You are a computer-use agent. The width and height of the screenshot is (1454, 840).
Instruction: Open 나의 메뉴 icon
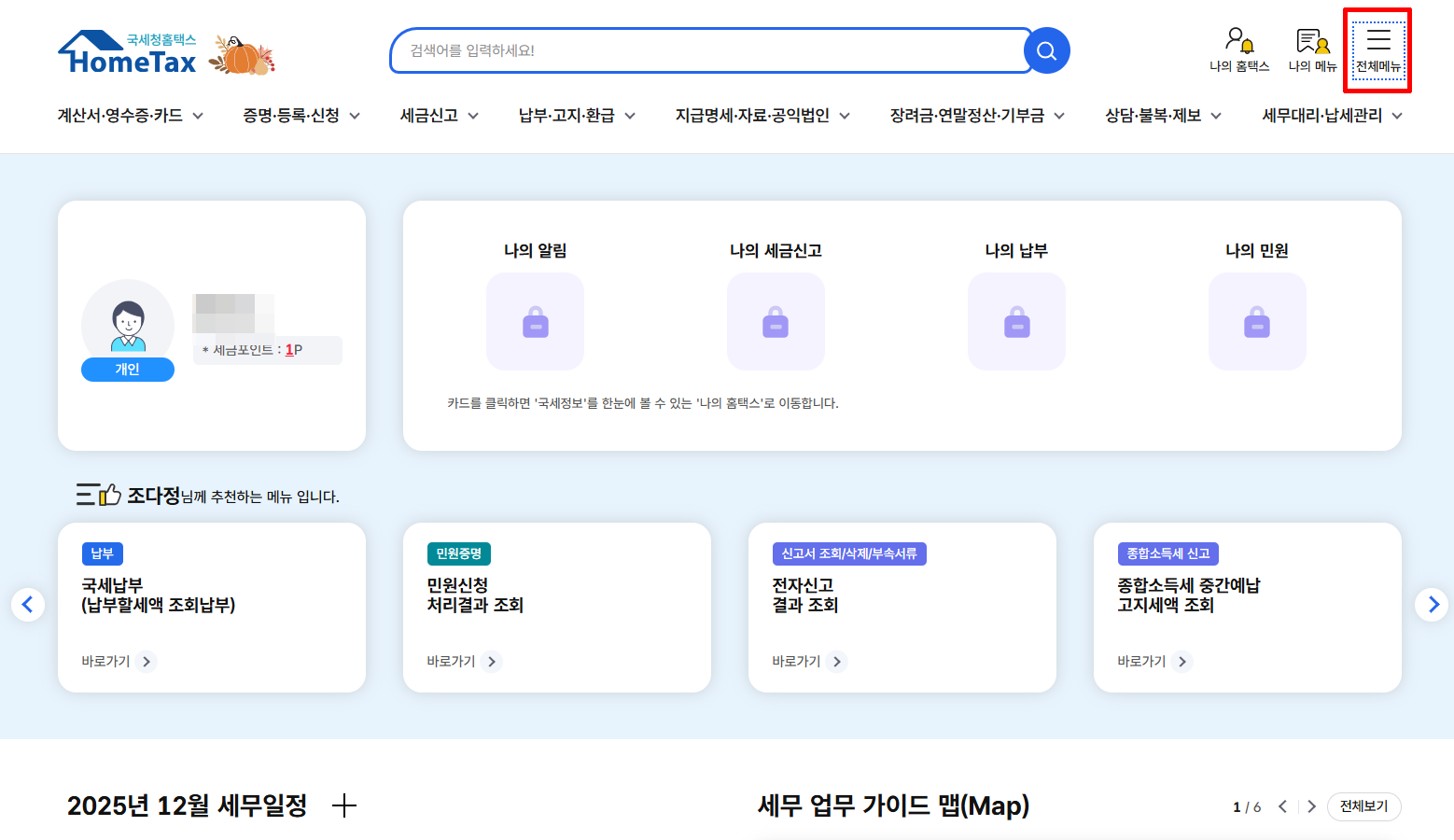pyautogui.click(x=1312, y=50)
